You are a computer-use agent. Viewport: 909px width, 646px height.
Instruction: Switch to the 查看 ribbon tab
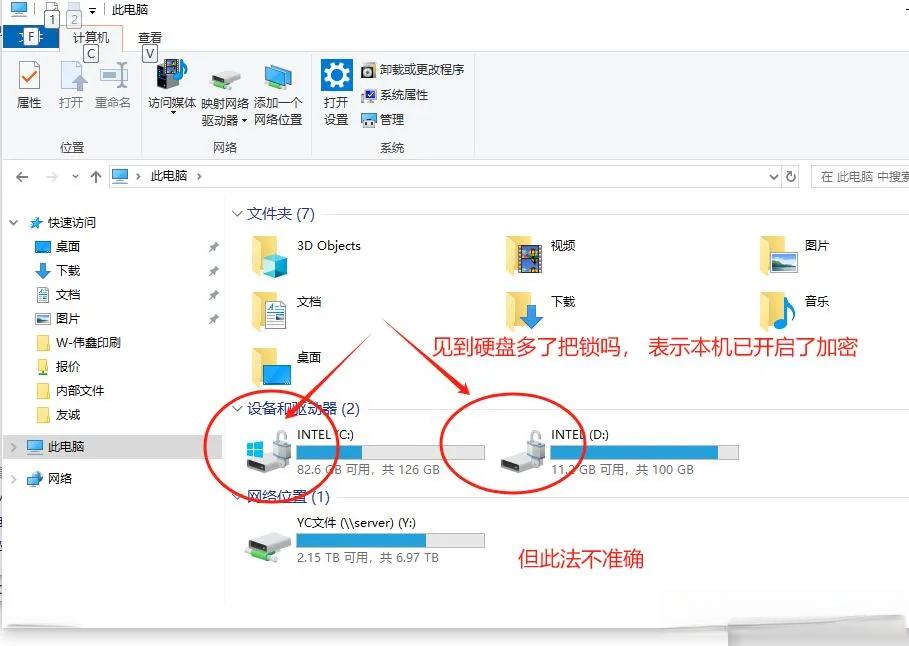(x=150, y=38)
